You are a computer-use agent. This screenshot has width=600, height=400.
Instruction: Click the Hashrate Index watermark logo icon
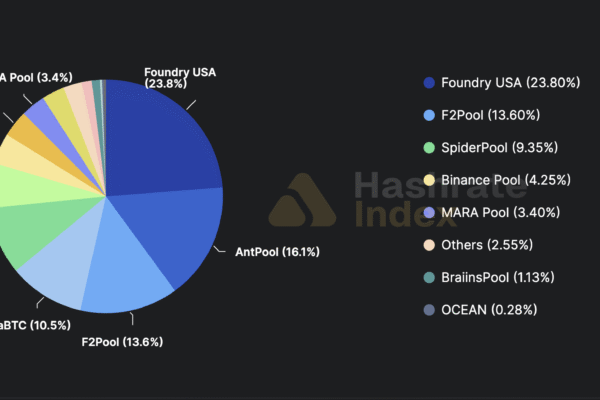(301, 201)
